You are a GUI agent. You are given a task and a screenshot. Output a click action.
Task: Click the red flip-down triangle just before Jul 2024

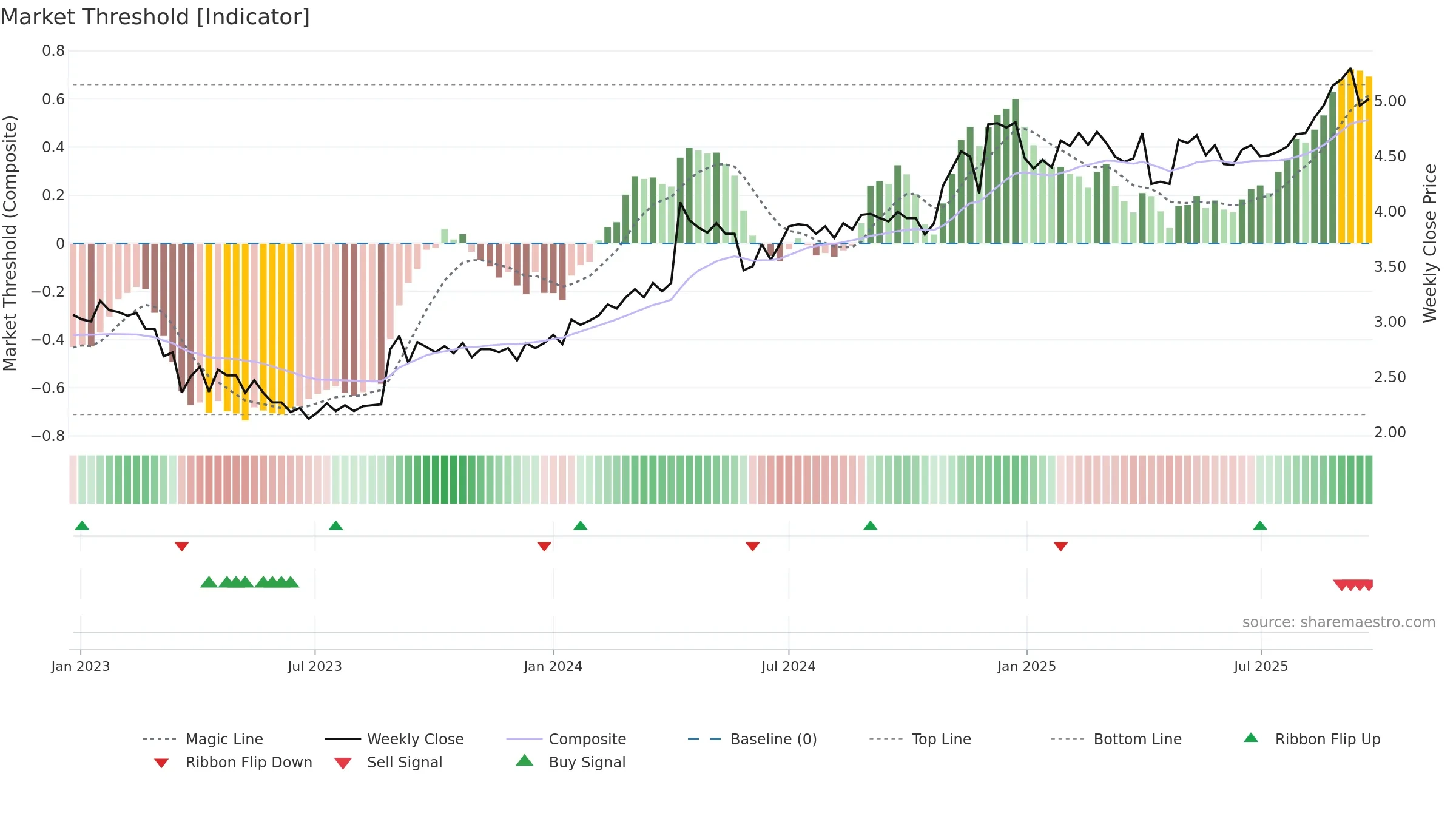[752, 546]
